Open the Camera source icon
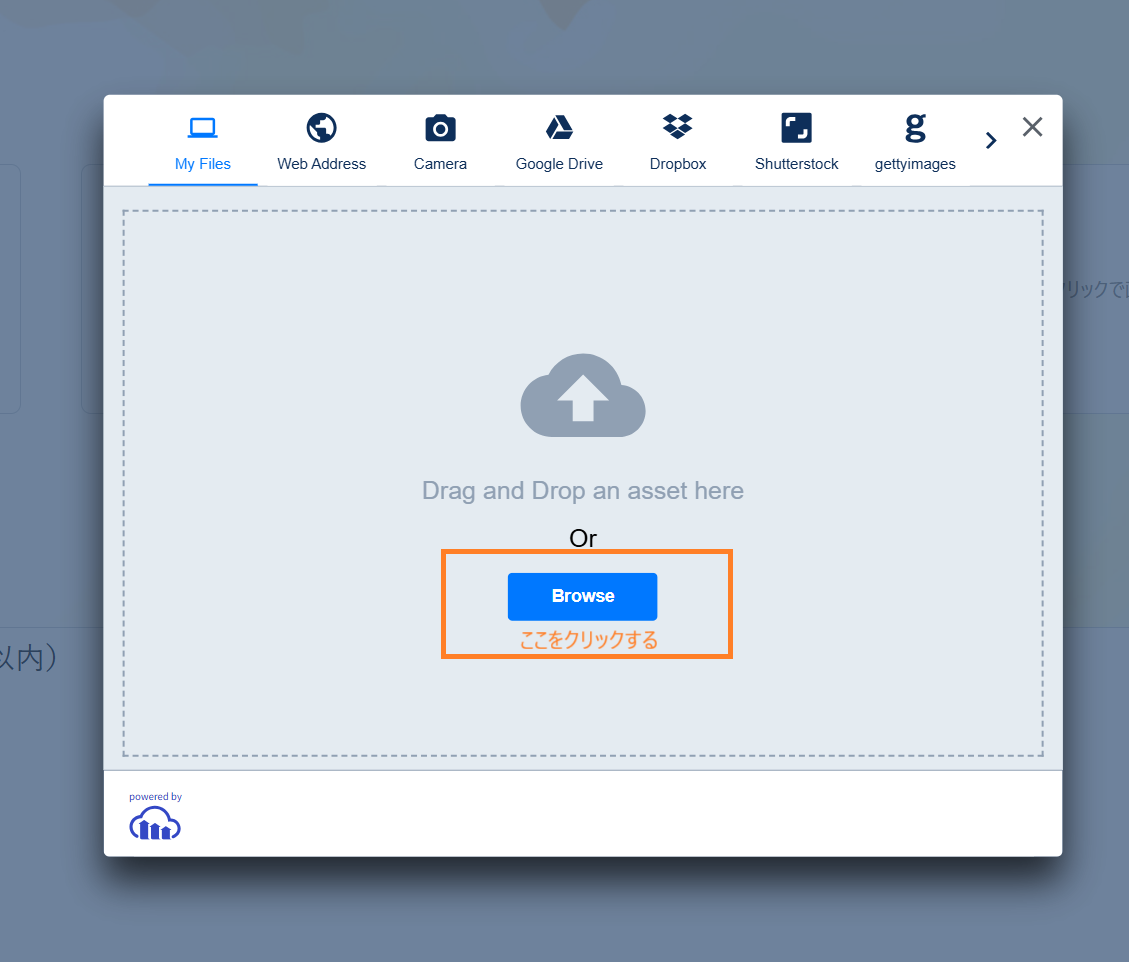The width and height of the screenshot is (1129, 962). pyautogui.click(x=440, y=128)
